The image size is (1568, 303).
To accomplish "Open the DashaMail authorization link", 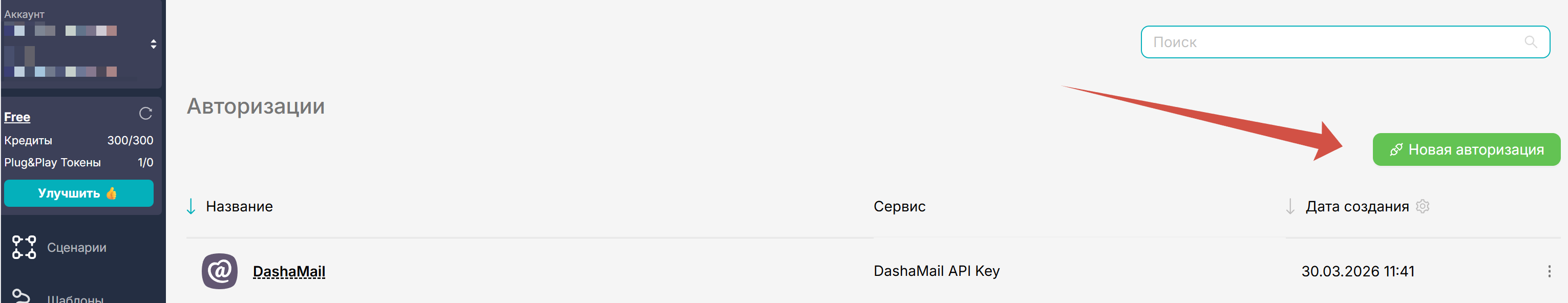I will click(288, 271).
